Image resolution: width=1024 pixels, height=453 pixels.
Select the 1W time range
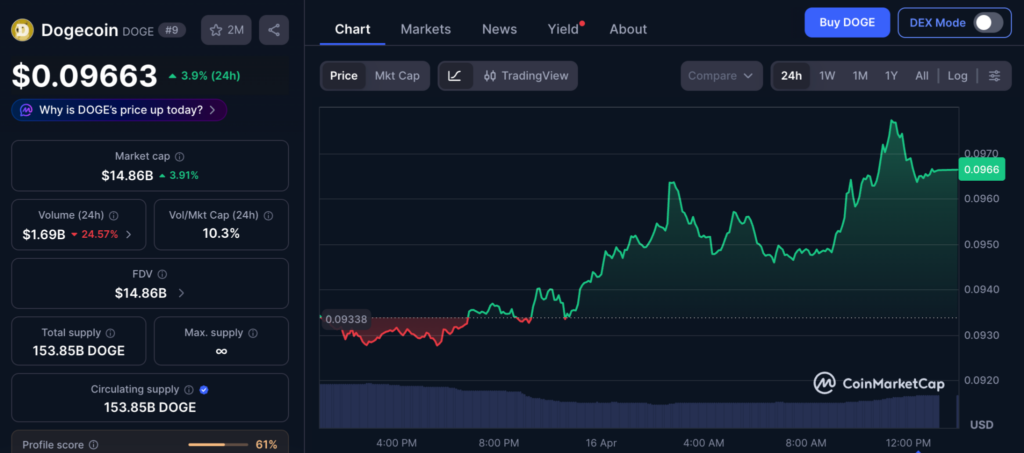click(827, 76)
